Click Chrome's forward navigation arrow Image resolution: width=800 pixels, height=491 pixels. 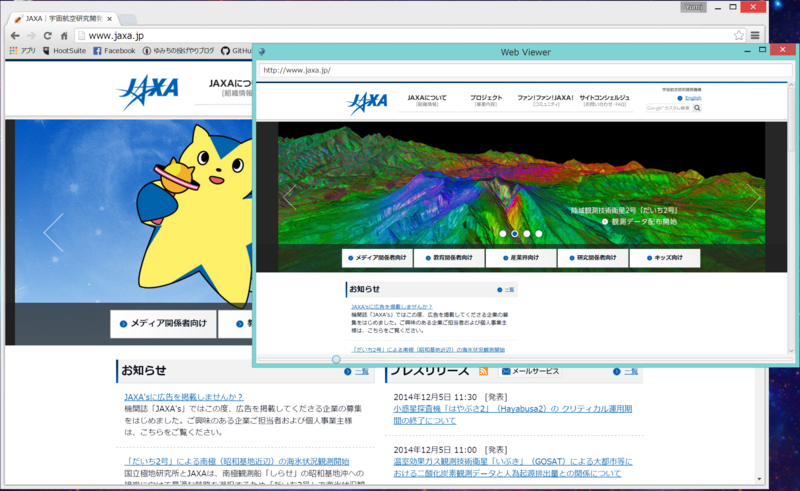(31, 36)
